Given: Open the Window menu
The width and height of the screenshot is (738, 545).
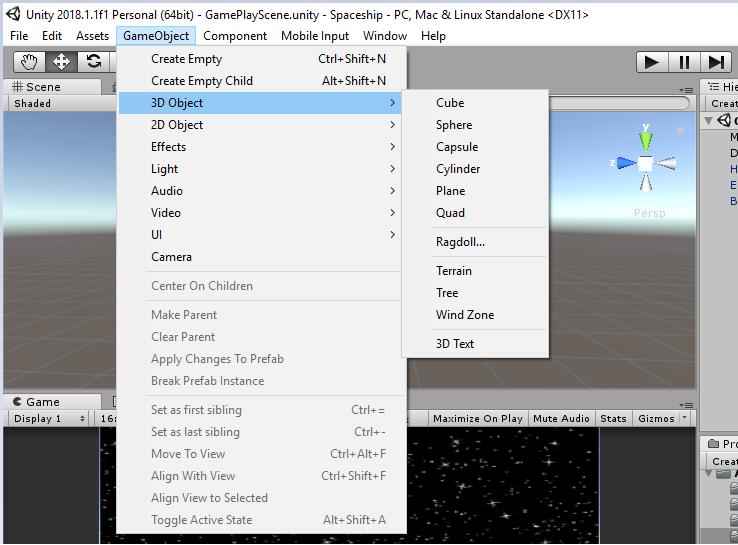Looking at the screenshot, I should click(385, 36).
